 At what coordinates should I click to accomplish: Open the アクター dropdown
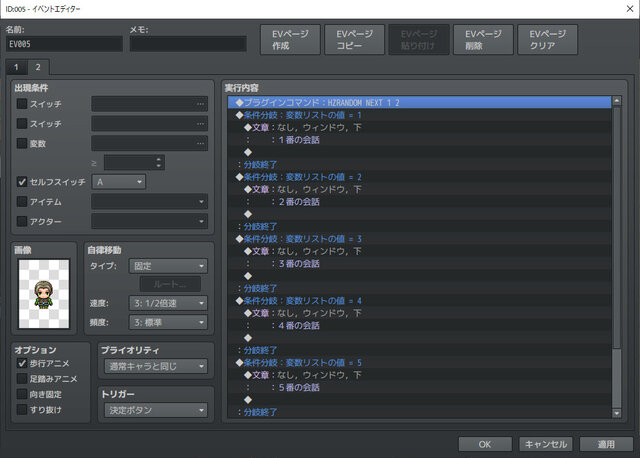click(x=149, y=221)
